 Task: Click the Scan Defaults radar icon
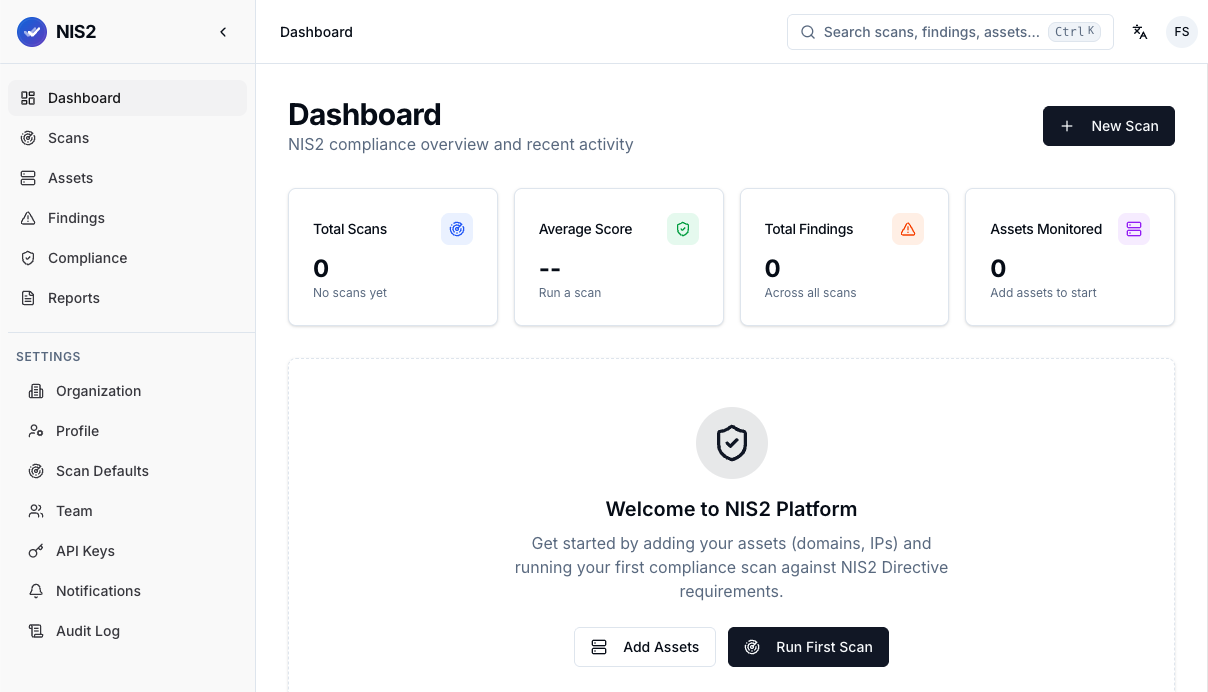36,471
